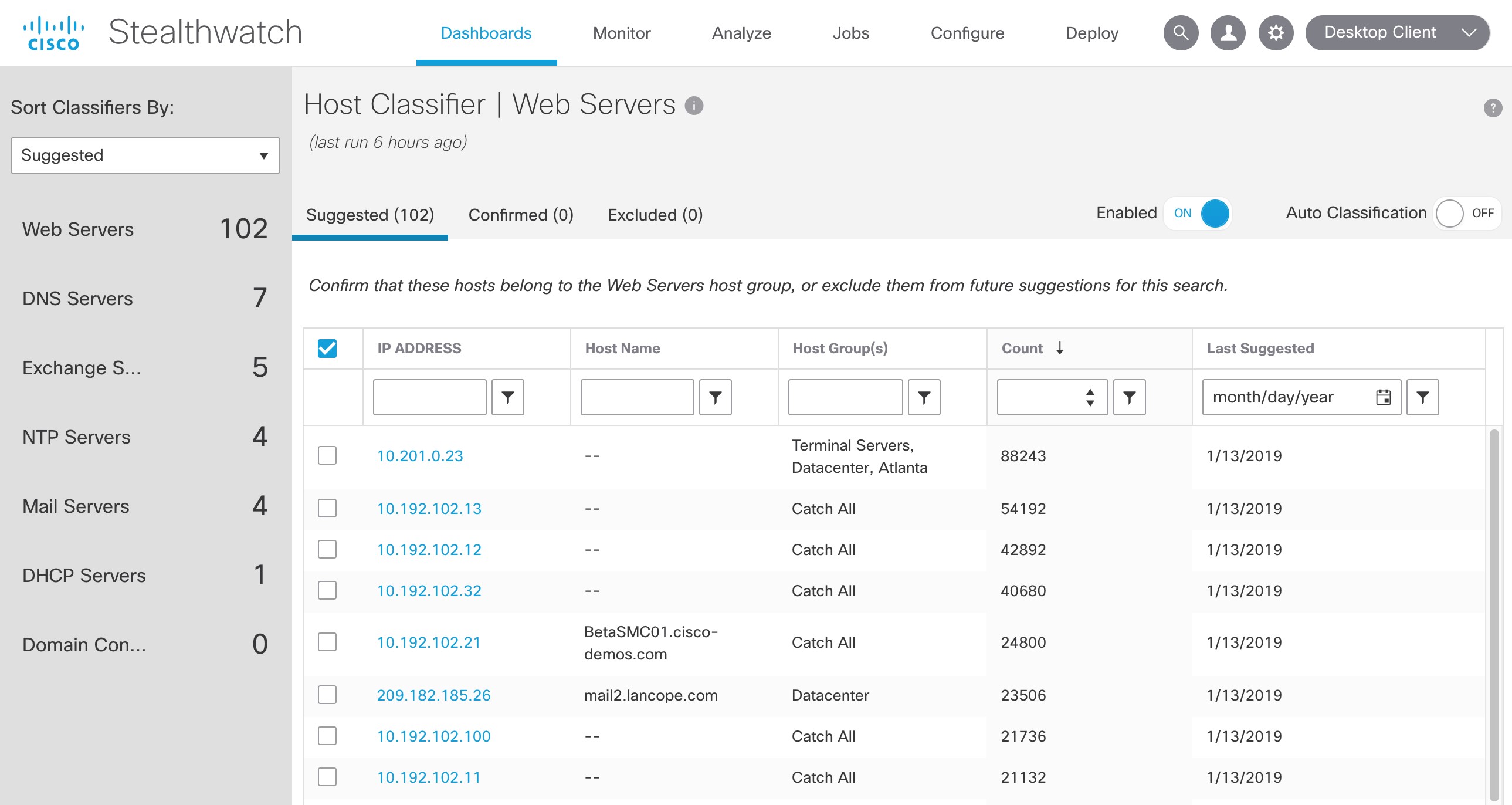Check the box for host 10.201.0.23

pos(327,456)
